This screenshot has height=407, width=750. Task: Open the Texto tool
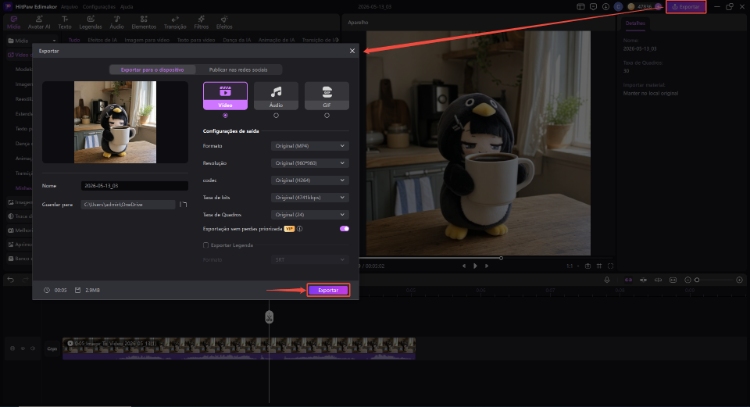point(65,22)
